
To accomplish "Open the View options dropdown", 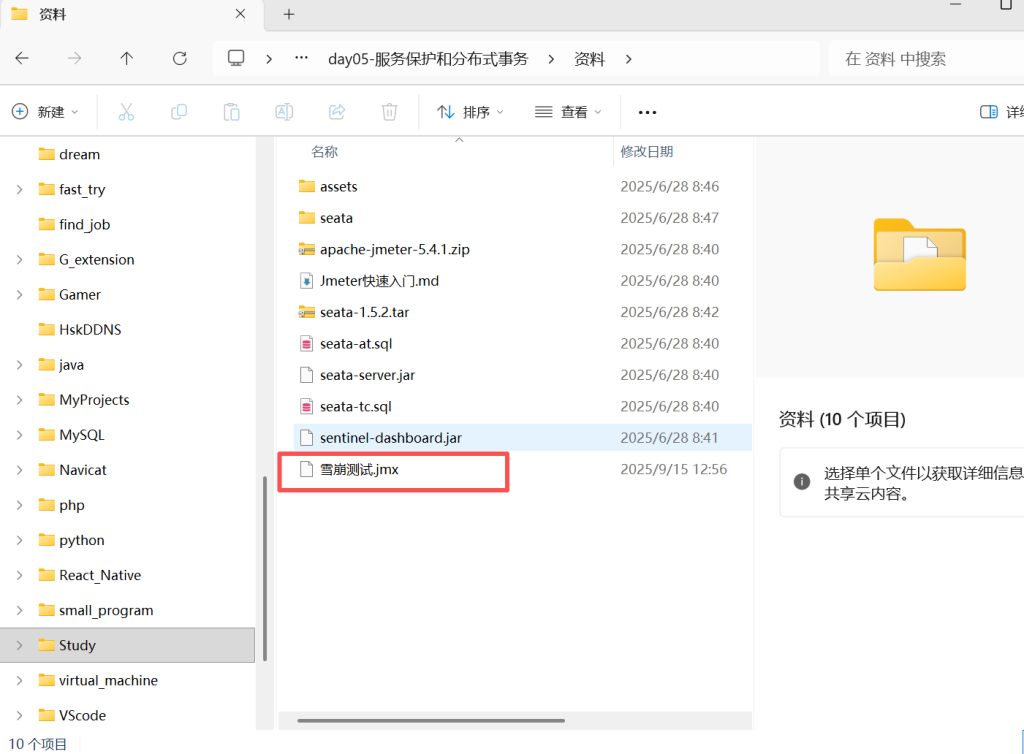I will (569, 112).
